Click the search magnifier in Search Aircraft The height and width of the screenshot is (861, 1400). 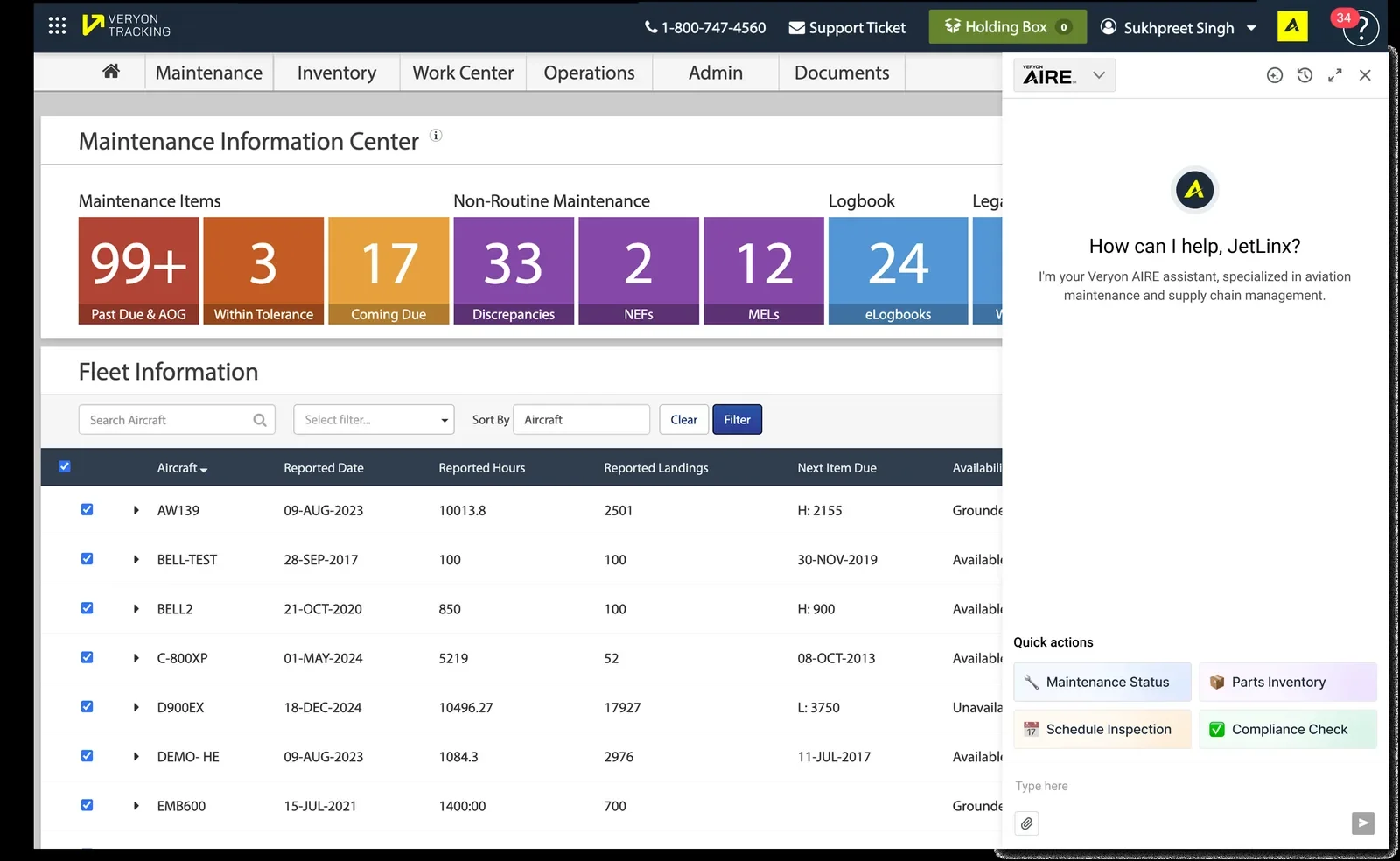click(x=260, y=420)
